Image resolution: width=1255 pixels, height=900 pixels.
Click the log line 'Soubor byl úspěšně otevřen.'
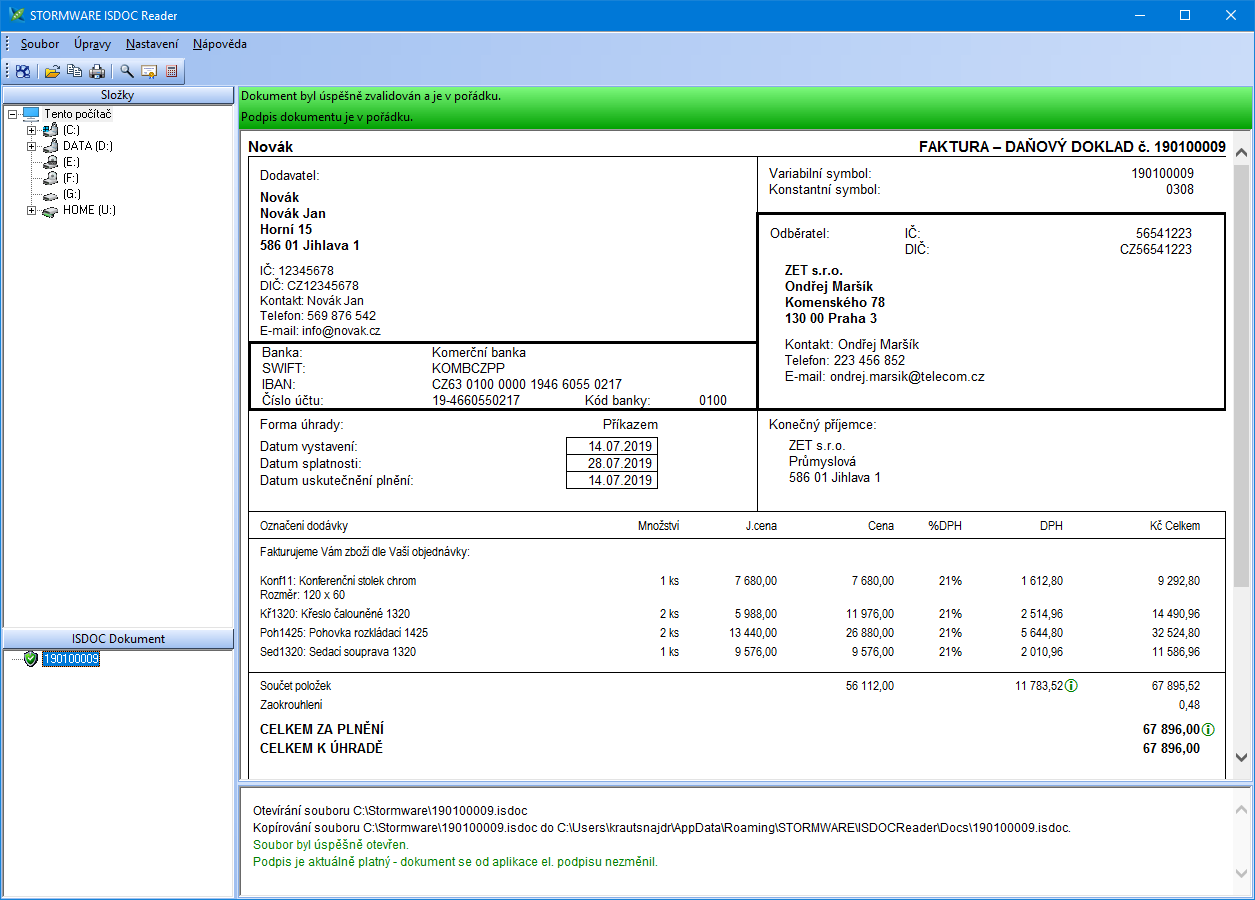pyautogui.click(x=331, y=845)
